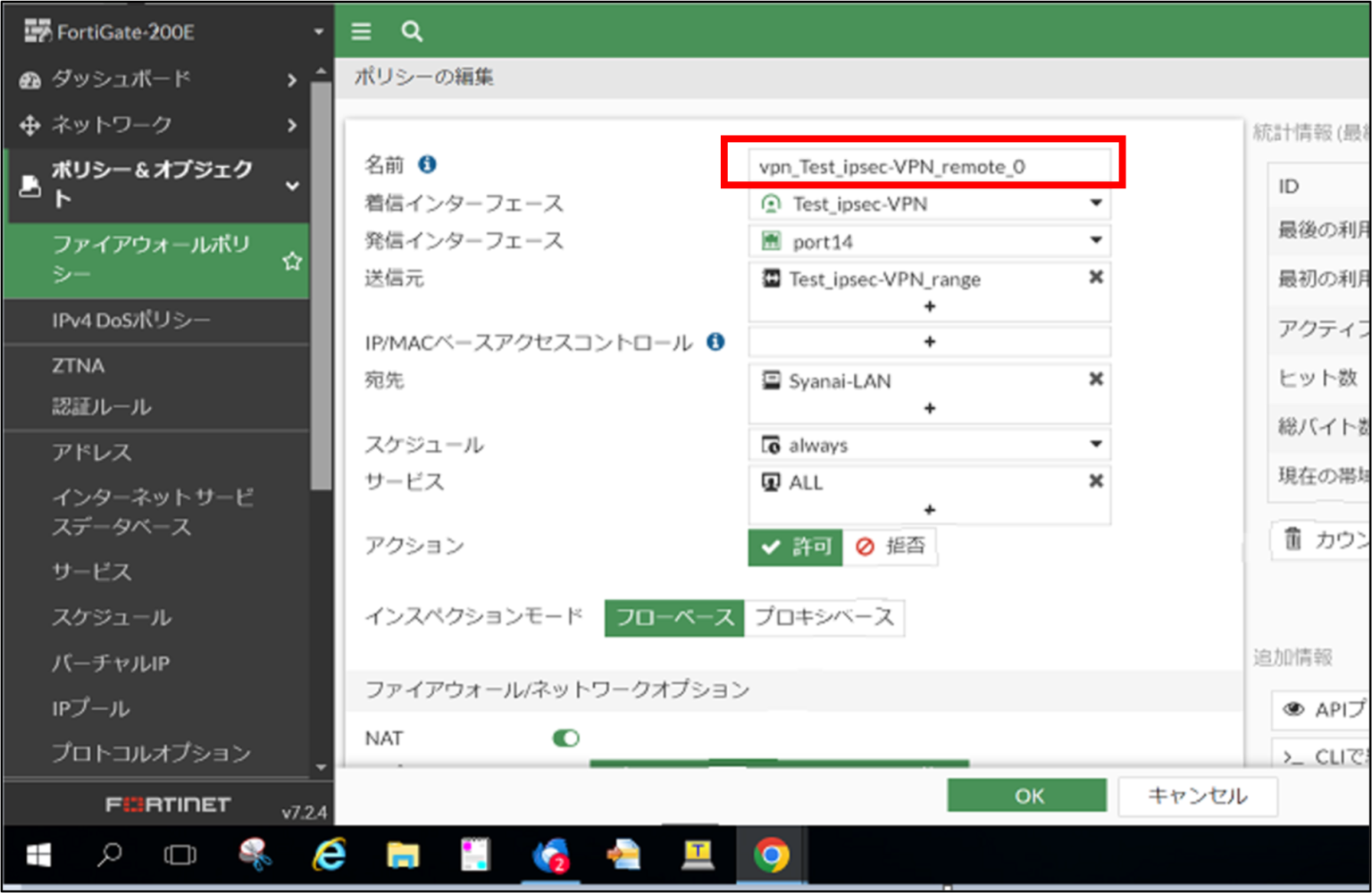Viewport: 1372px width, 893px height.
Task: Open the always schedule dropdown
Action: (929, 444)
